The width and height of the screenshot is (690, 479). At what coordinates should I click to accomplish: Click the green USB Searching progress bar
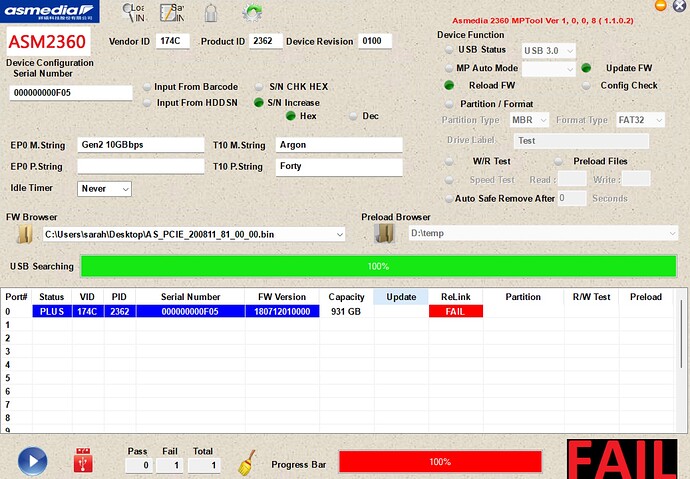378,266
